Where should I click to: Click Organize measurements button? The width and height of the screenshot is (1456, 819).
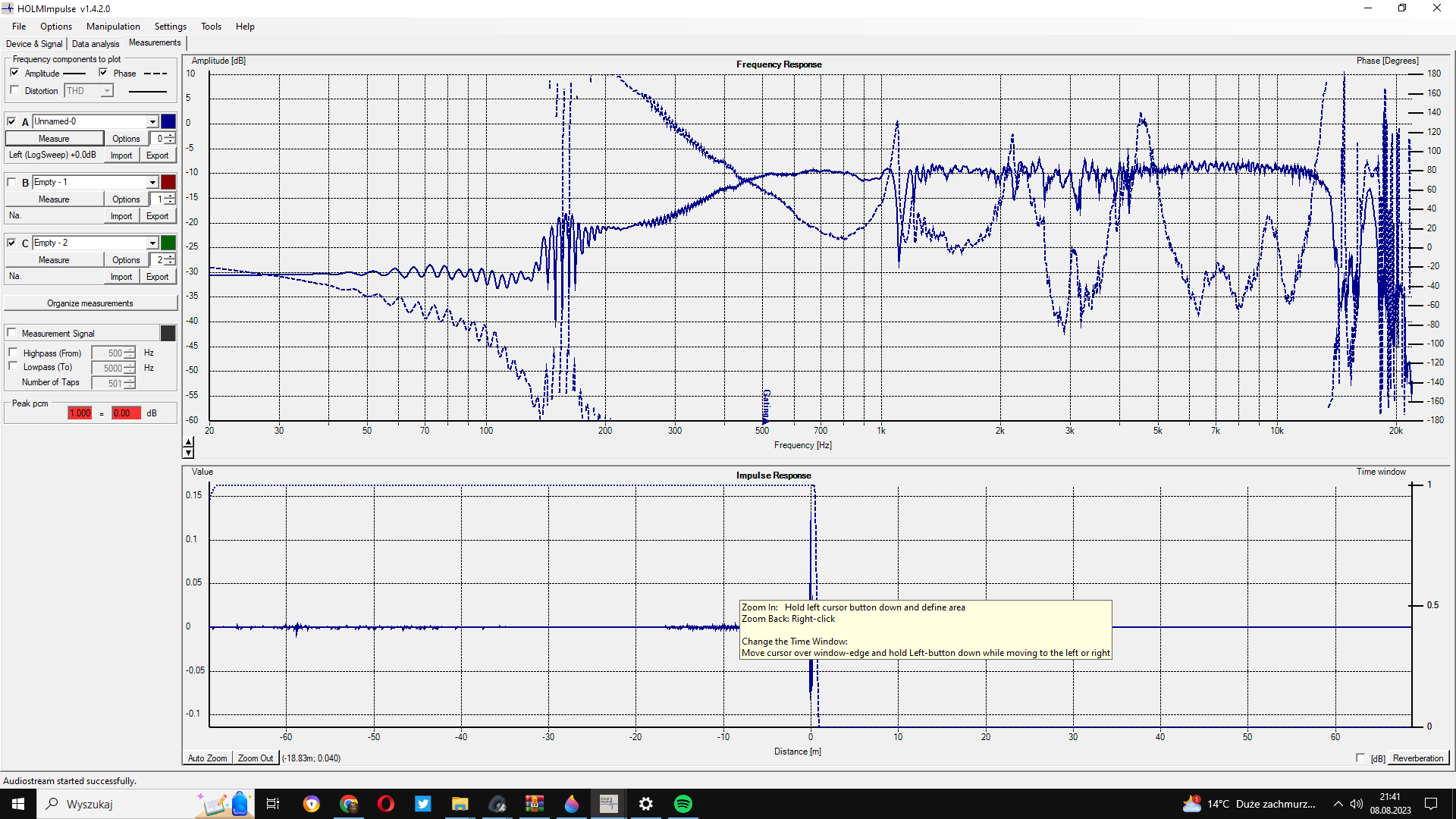(x=90, y=303)
